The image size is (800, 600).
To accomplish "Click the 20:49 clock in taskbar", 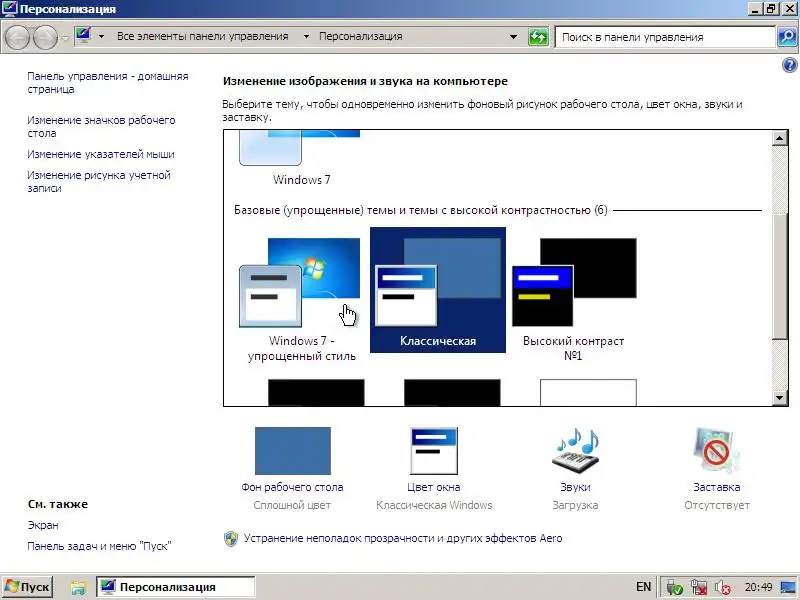I will [x=758, y=587].
